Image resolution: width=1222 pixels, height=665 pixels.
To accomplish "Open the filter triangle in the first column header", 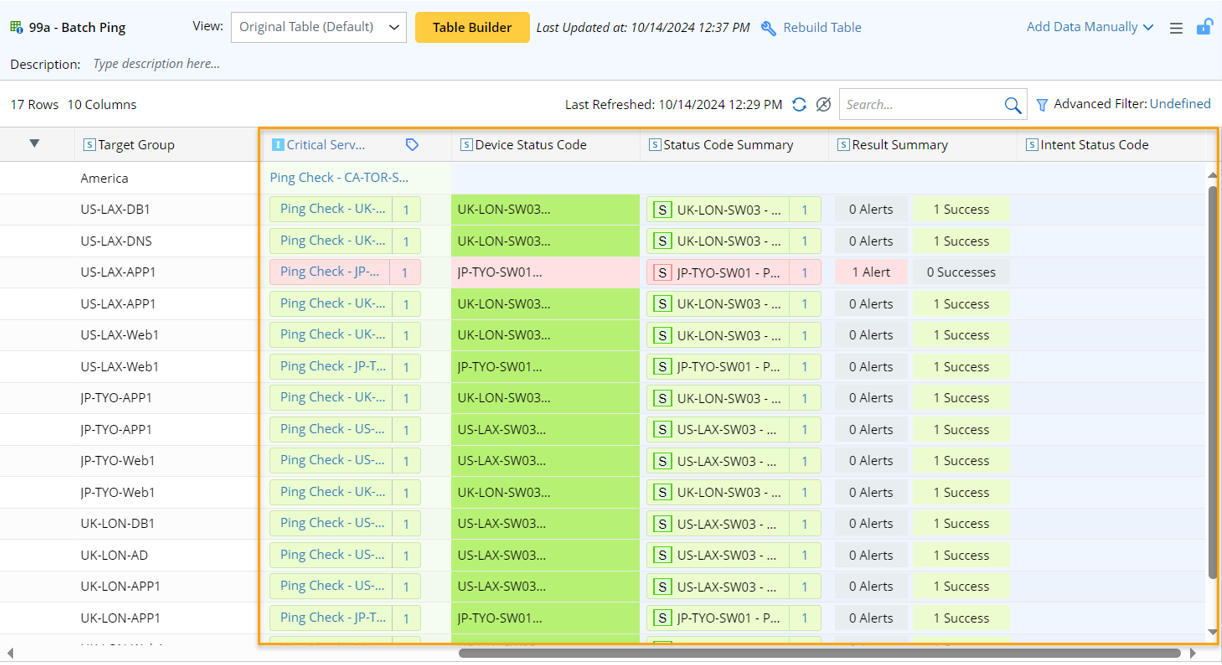I will pos(36,144).
